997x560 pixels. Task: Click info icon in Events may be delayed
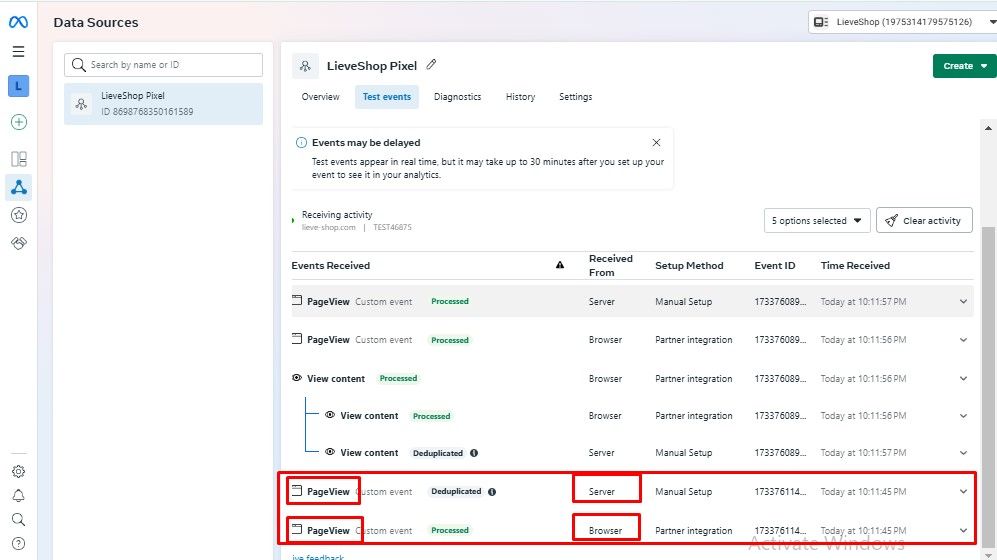[x=301, y=143]
